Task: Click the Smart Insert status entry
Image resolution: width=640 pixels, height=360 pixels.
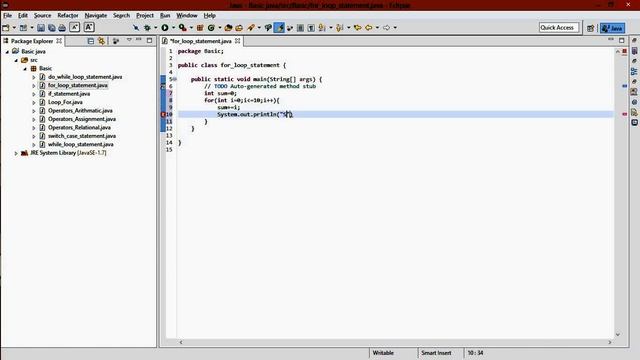Action: click(x=436, y=353)
